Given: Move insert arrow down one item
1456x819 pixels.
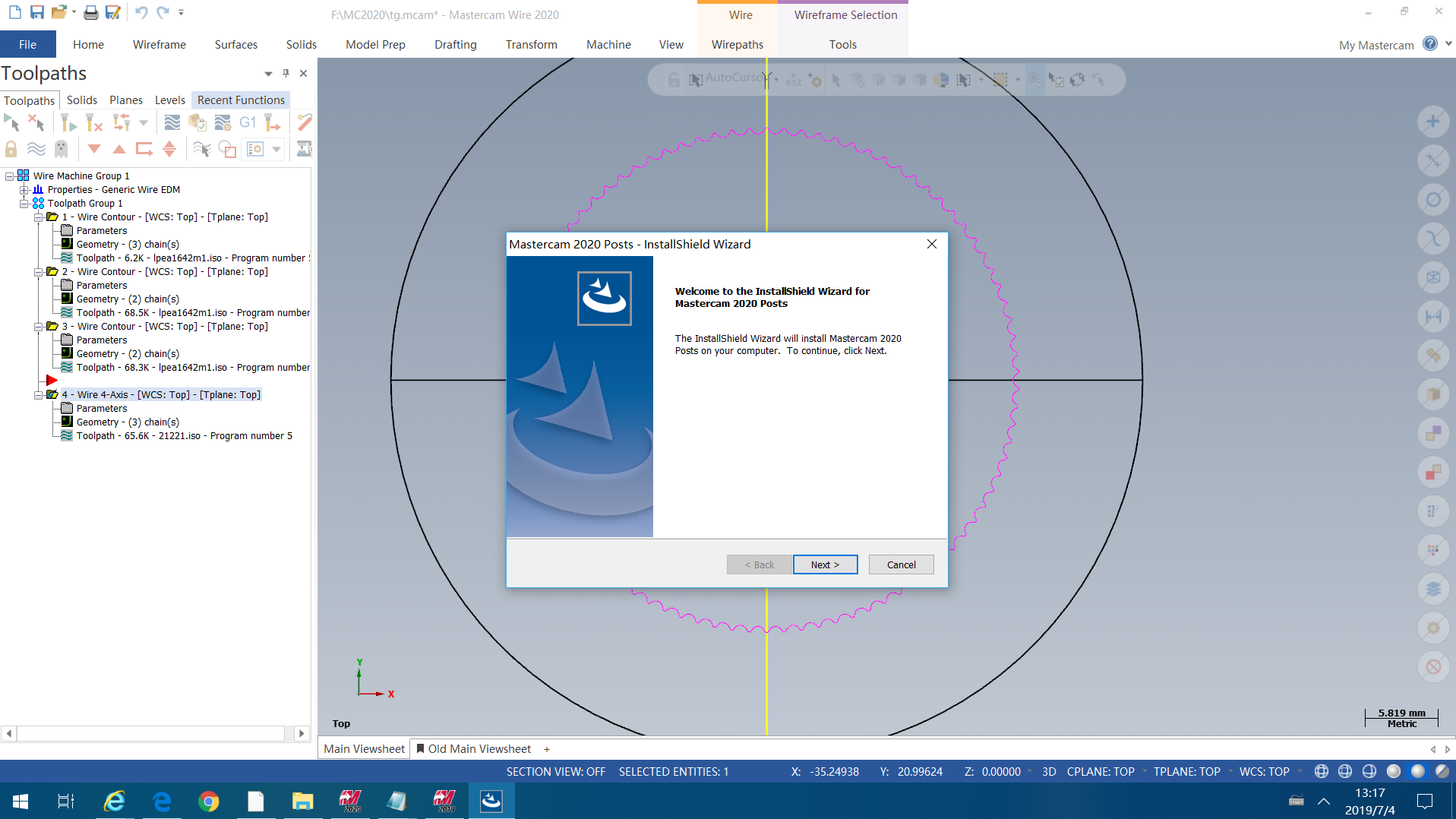Looking at the screenshot, I should (94, 149).
